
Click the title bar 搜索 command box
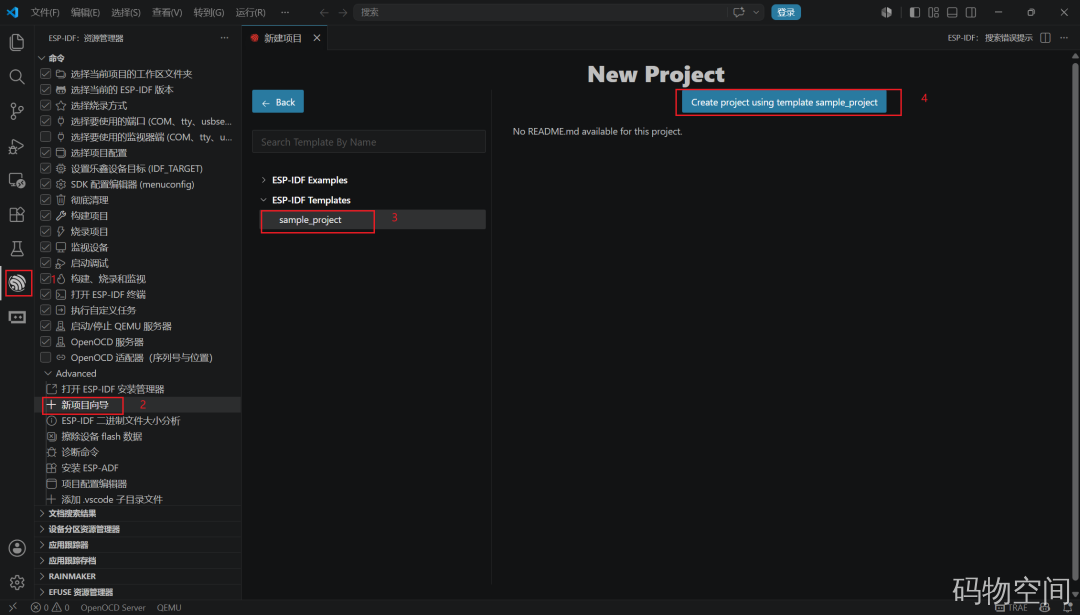541,12
